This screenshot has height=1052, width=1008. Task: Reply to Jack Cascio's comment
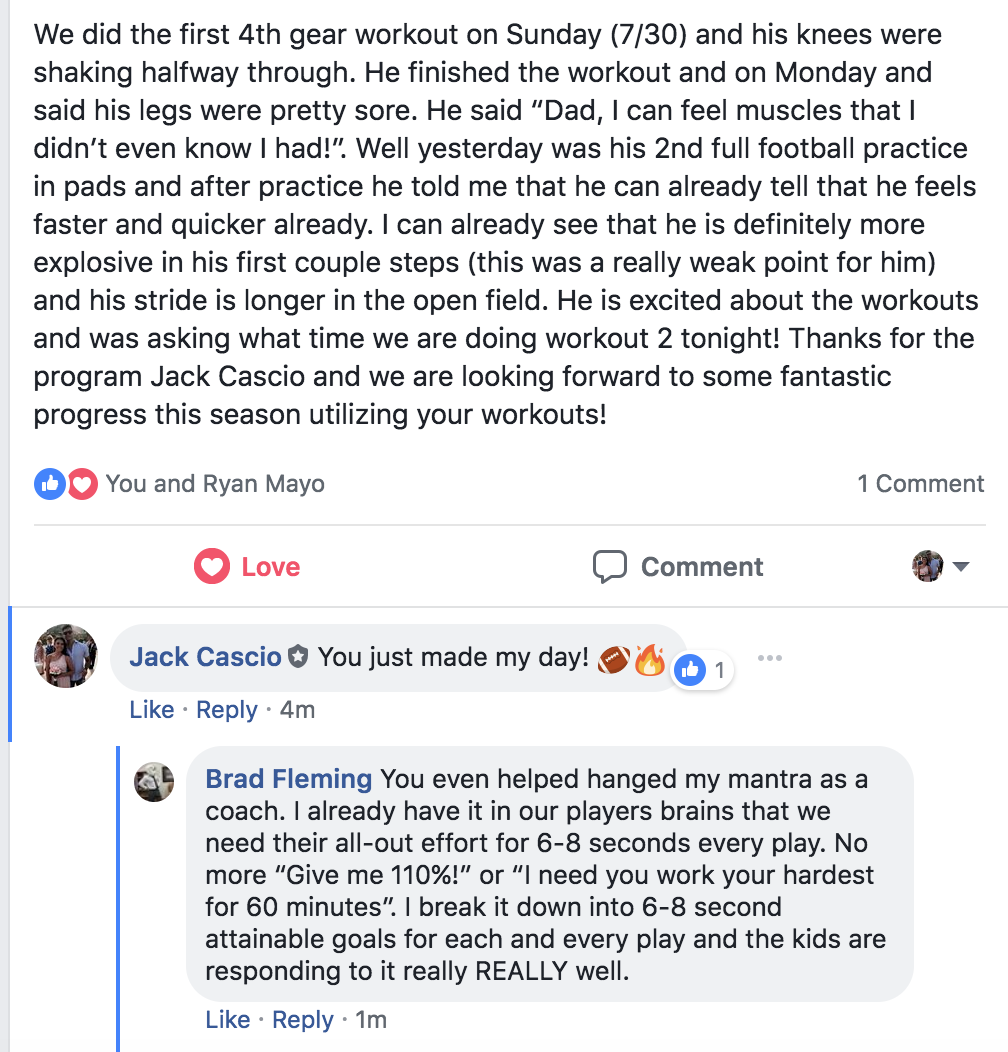[x=227, y=710]
